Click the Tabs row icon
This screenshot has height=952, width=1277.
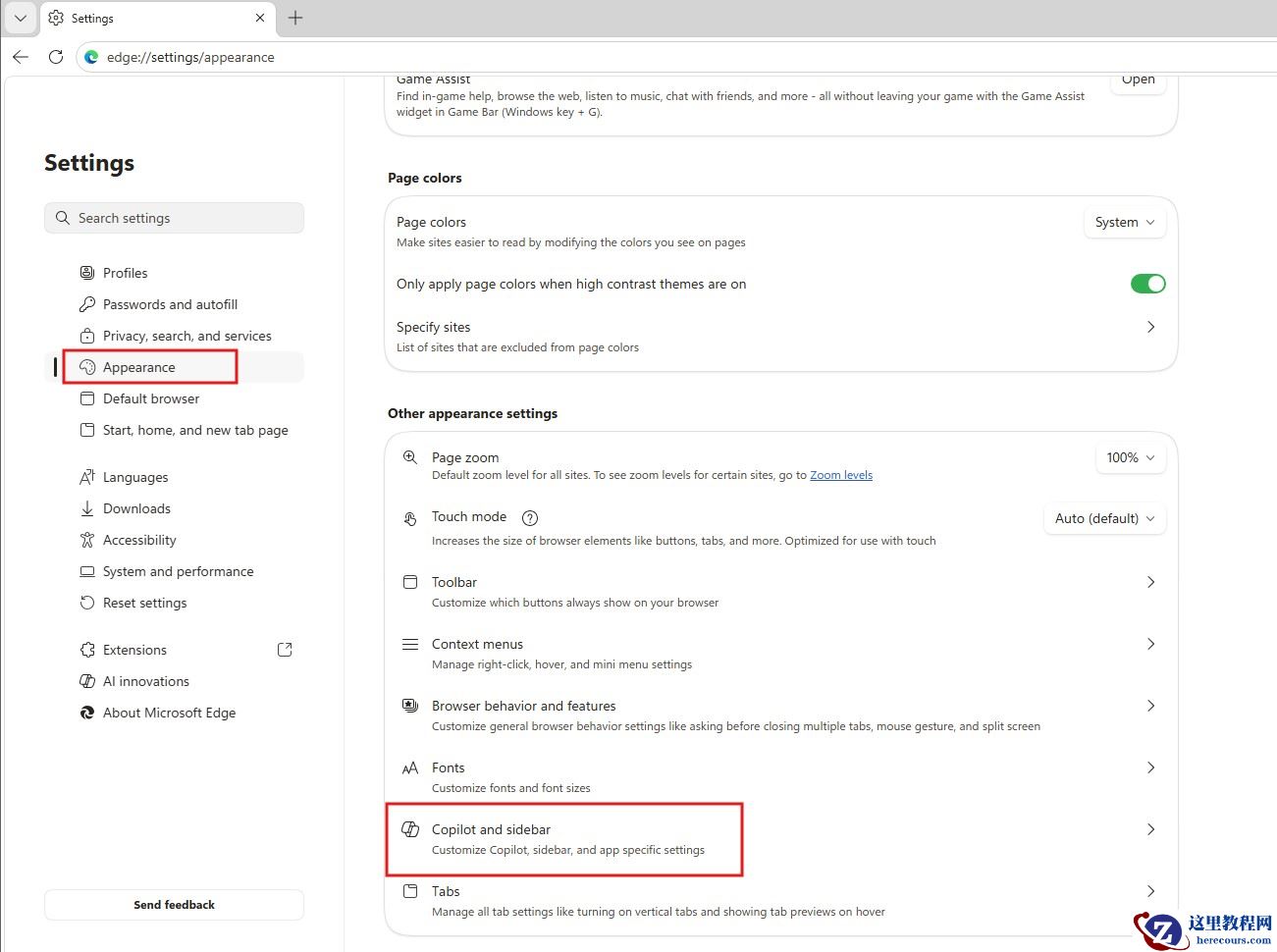click(x=410, y=891)
